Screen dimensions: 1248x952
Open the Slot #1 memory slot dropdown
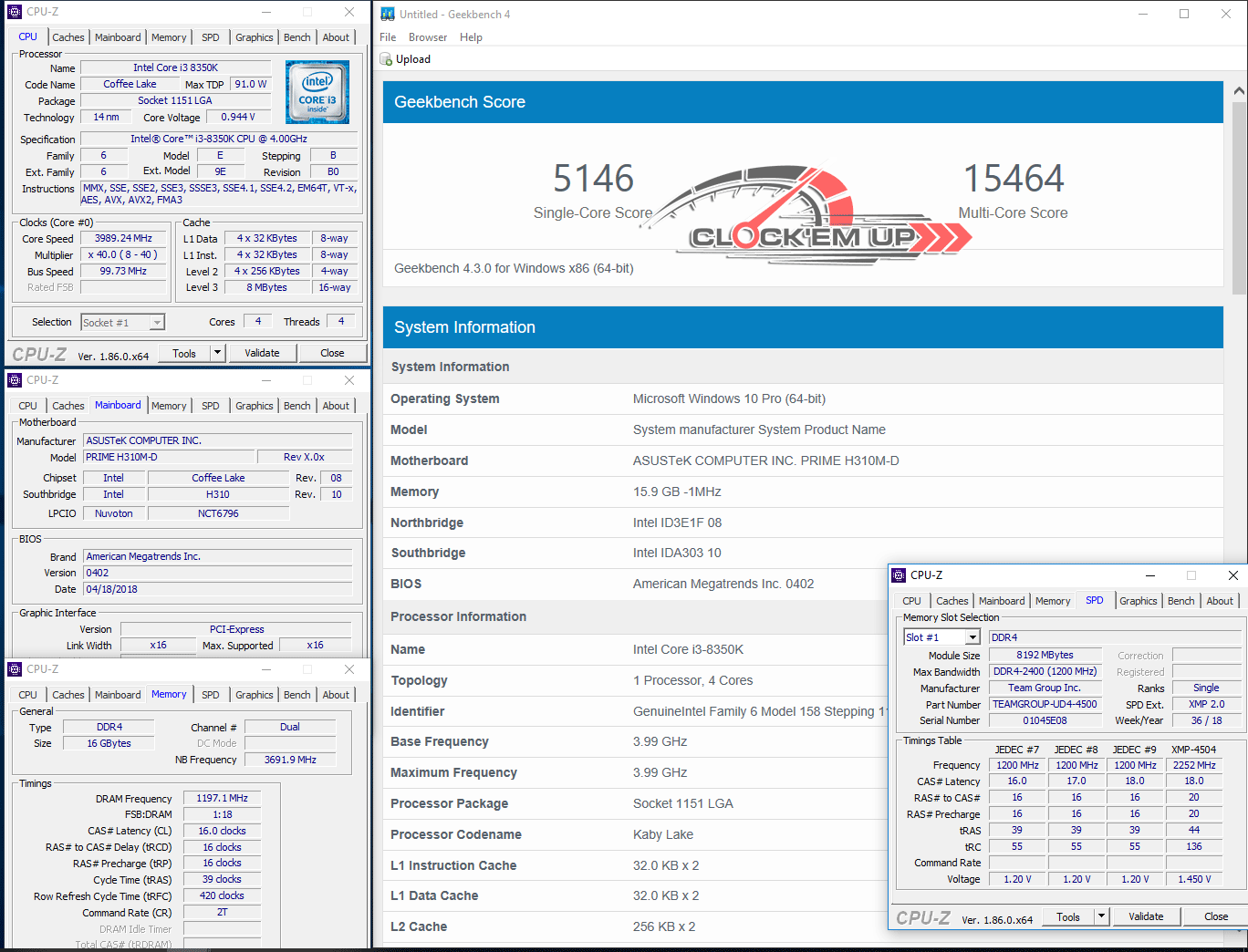click(x=972, y=637)
